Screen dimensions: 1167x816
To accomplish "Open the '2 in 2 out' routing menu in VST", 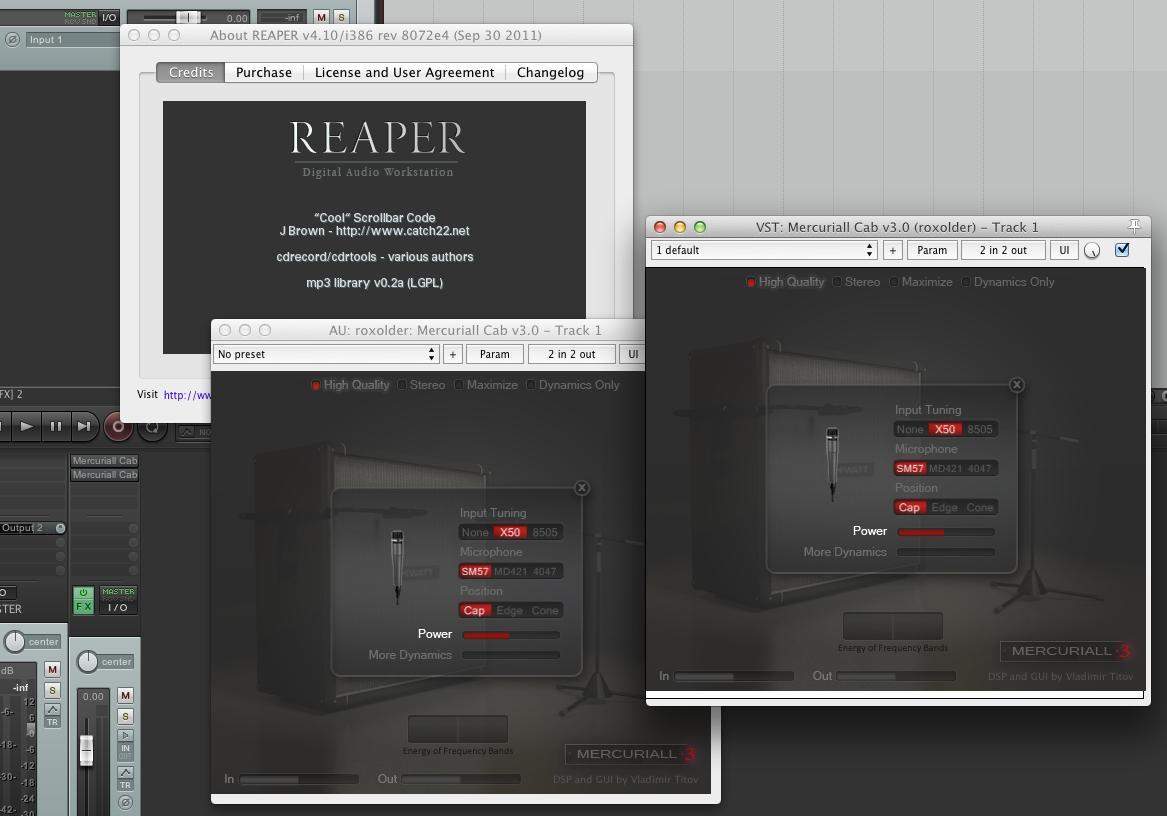I will 1002,250.
